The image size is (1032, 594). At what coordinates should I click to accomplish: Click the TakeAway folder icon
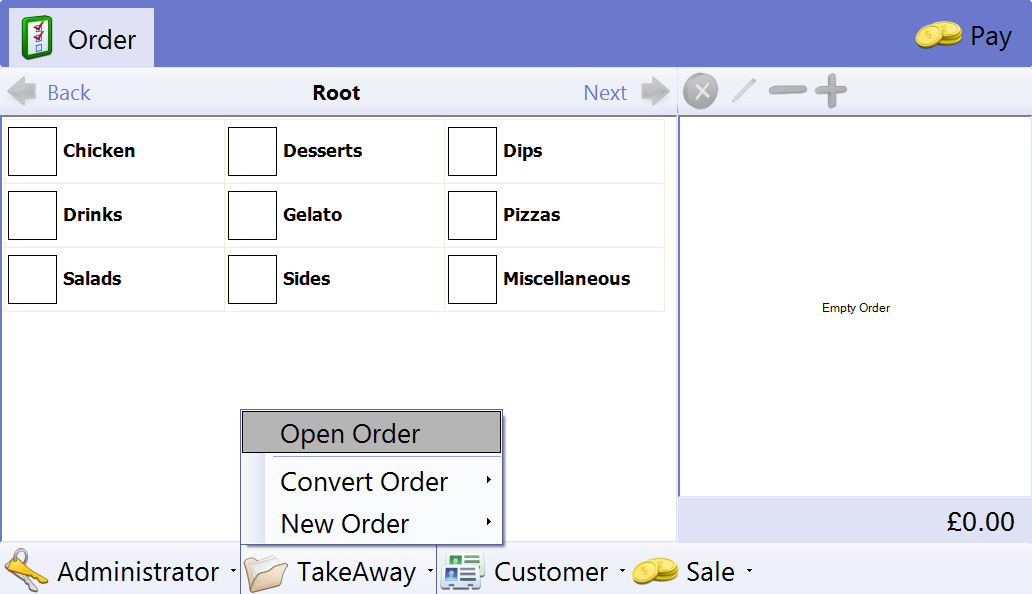[x=266, y=573]
